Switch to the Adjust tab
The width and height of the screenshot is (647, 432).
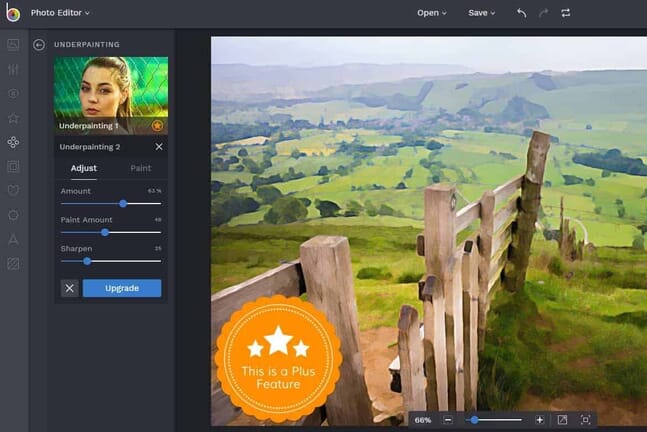point(84,168)
